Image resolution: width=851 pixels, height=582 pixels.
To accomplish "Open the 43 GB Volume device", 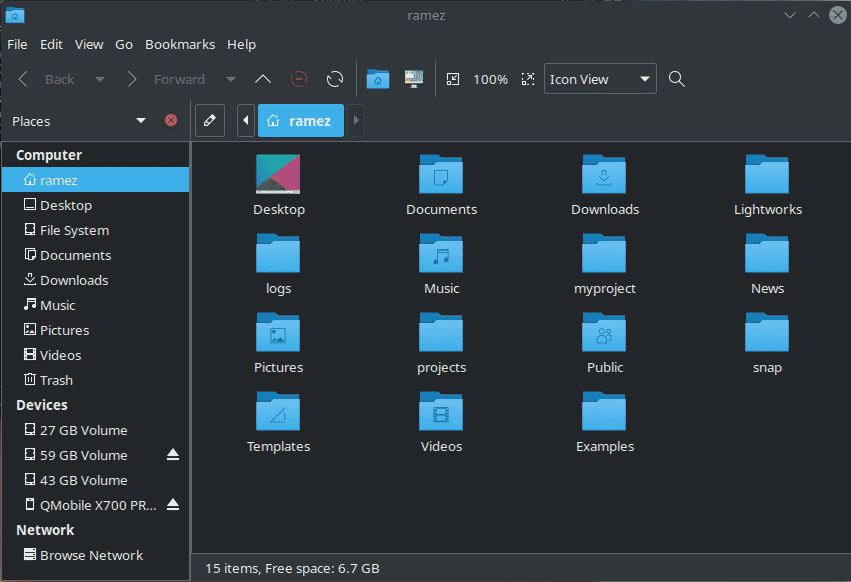I will tap(96, 480).
